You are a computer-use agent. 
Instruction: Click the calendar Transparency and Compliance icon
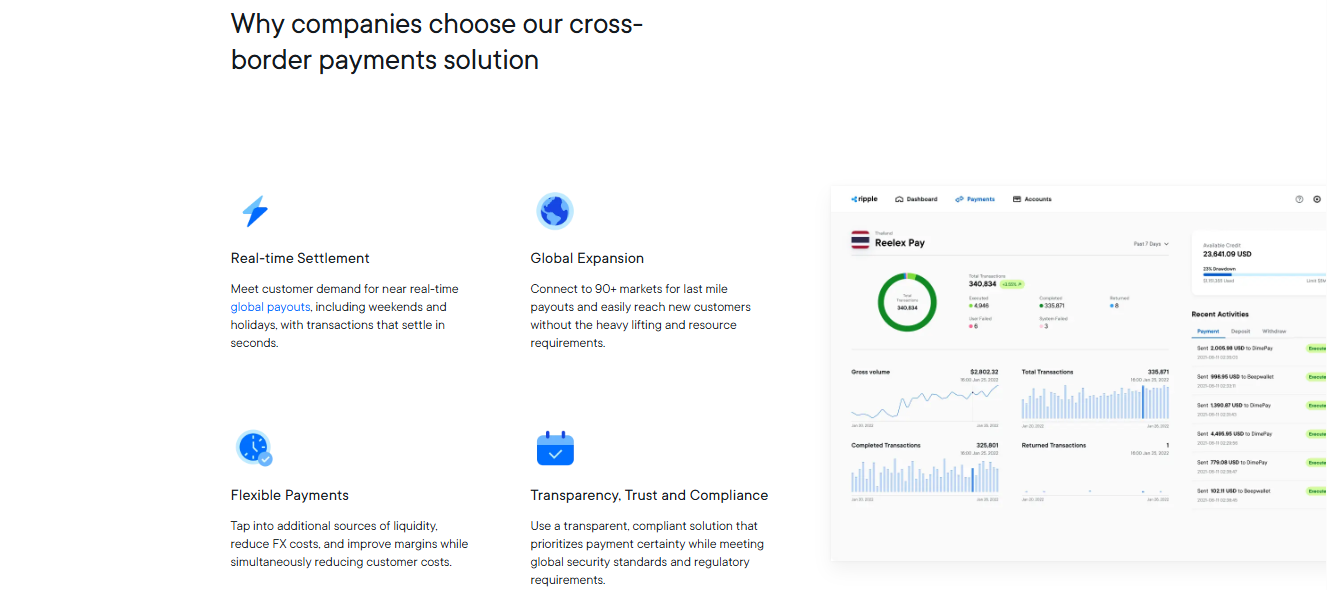(x=555, y=448)
